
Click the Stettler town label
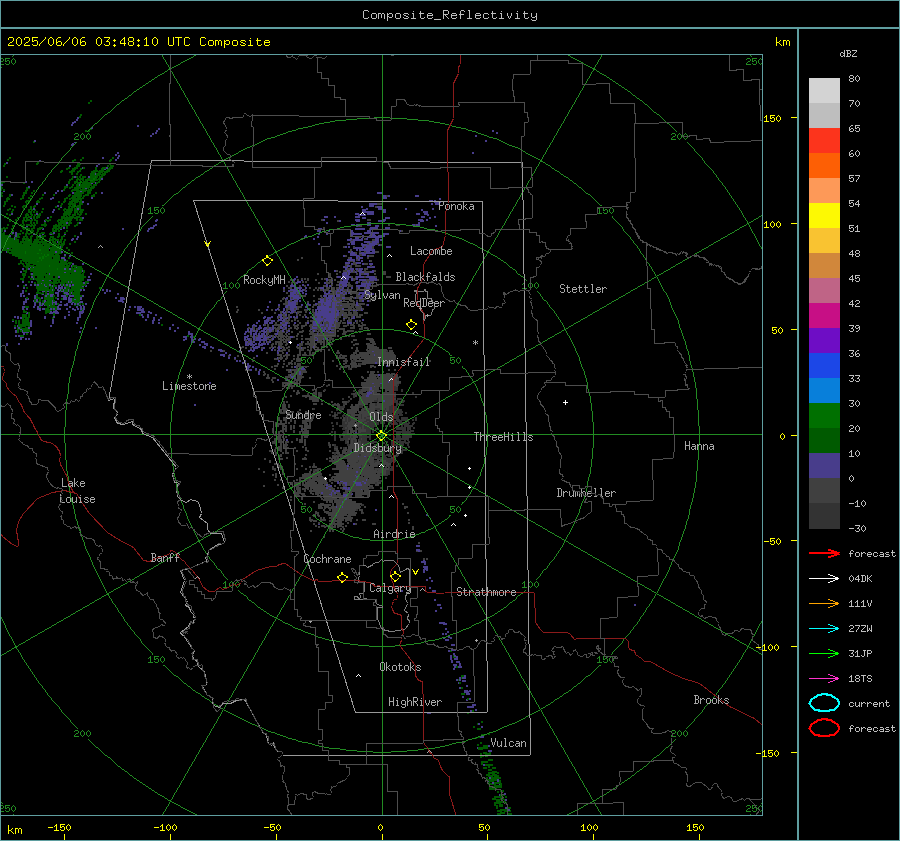coord(583,289)
